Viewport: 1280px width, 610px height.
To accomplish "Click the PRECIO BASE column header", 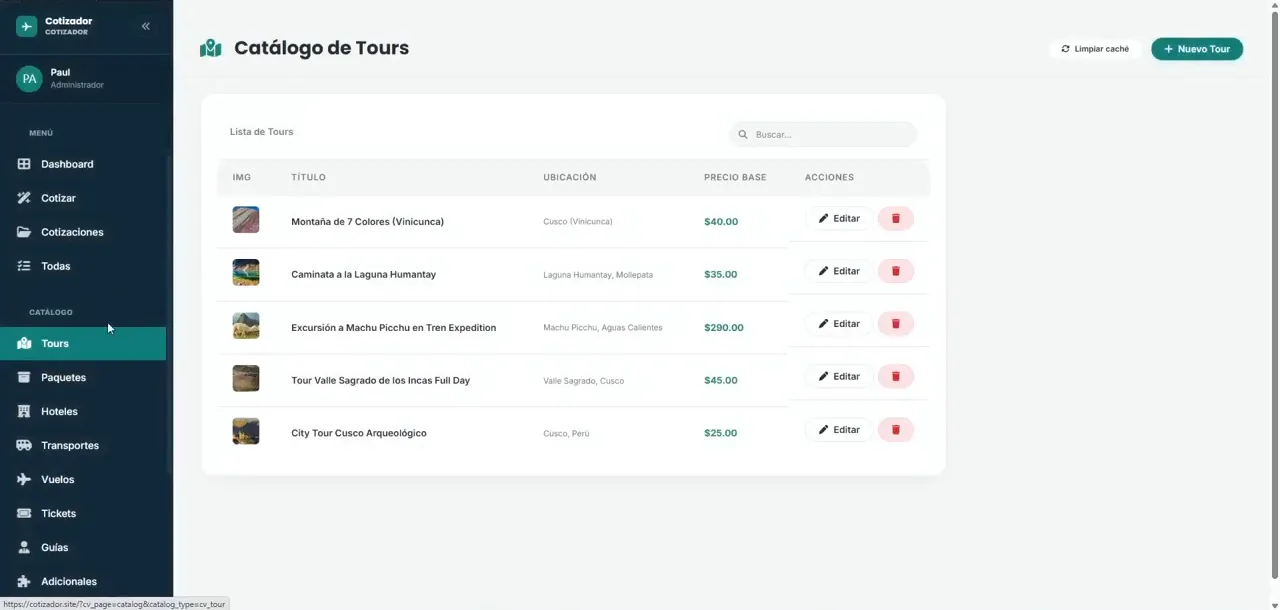I will (x=735, y=178).
